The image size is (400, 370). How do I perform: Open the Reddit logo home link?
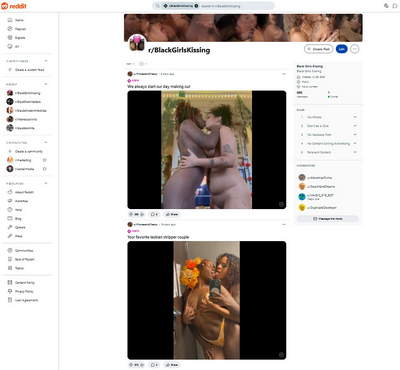pyautogui.click(x=14, y=6)
